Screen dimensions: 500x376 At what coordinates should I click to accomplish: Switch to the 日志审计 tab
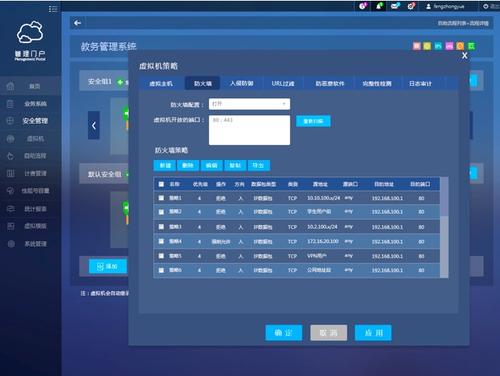(421, 84)
